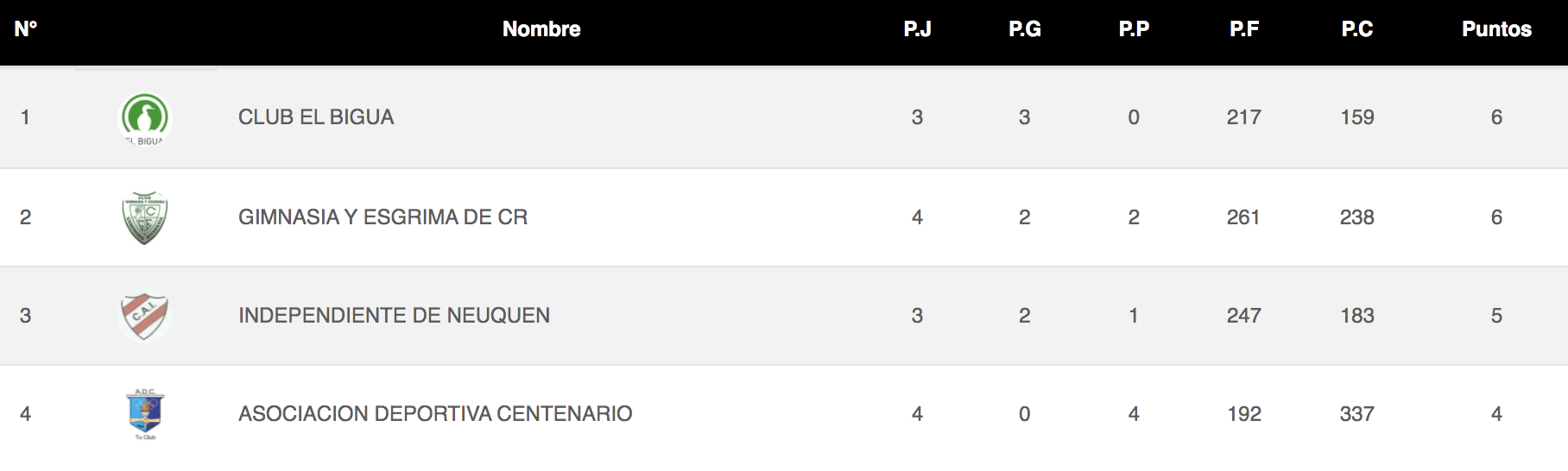Viewport: 1568px width, 471px height.
Task: Select the ASOCIACION DEPORTIVA CENTENARIO team name
Action: (435, 414)
